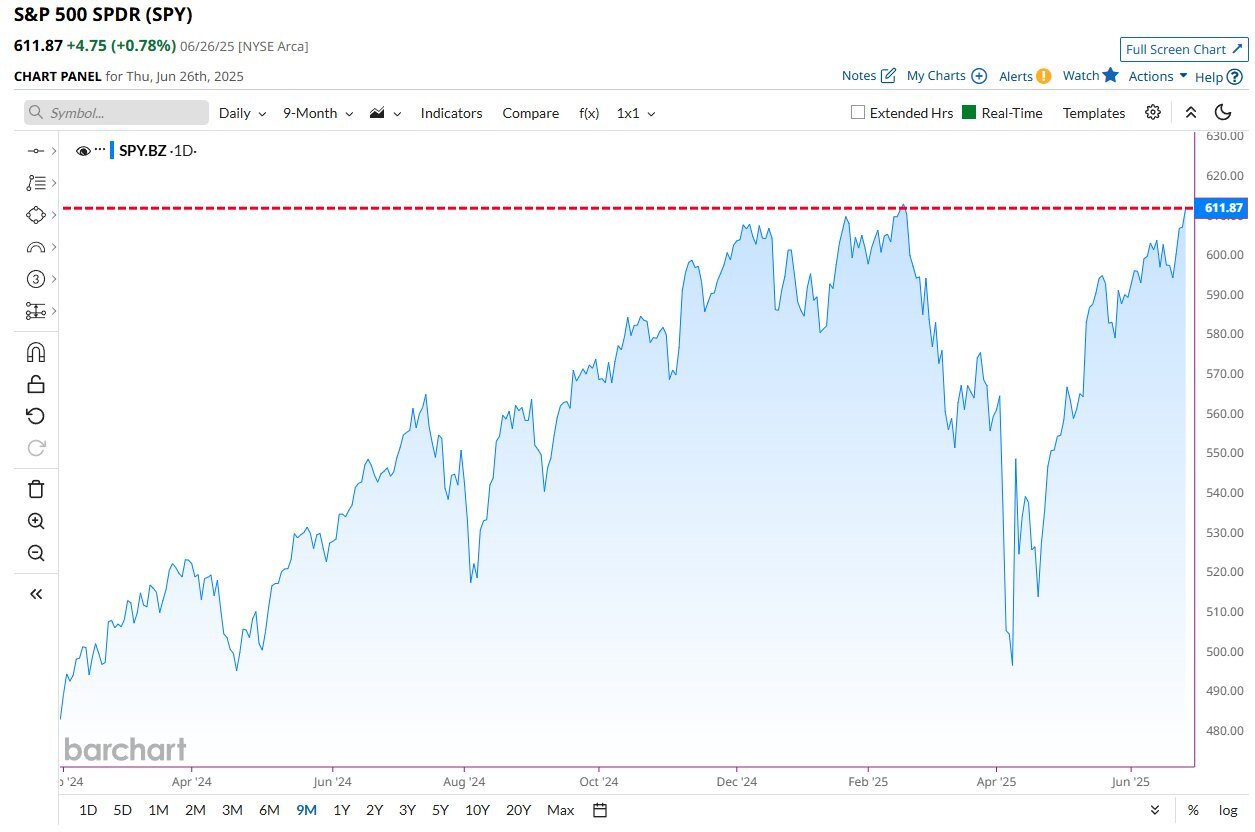Click the Notes edit icon
This screenshot has width=1255, height=832.
(x=888, y=76)
